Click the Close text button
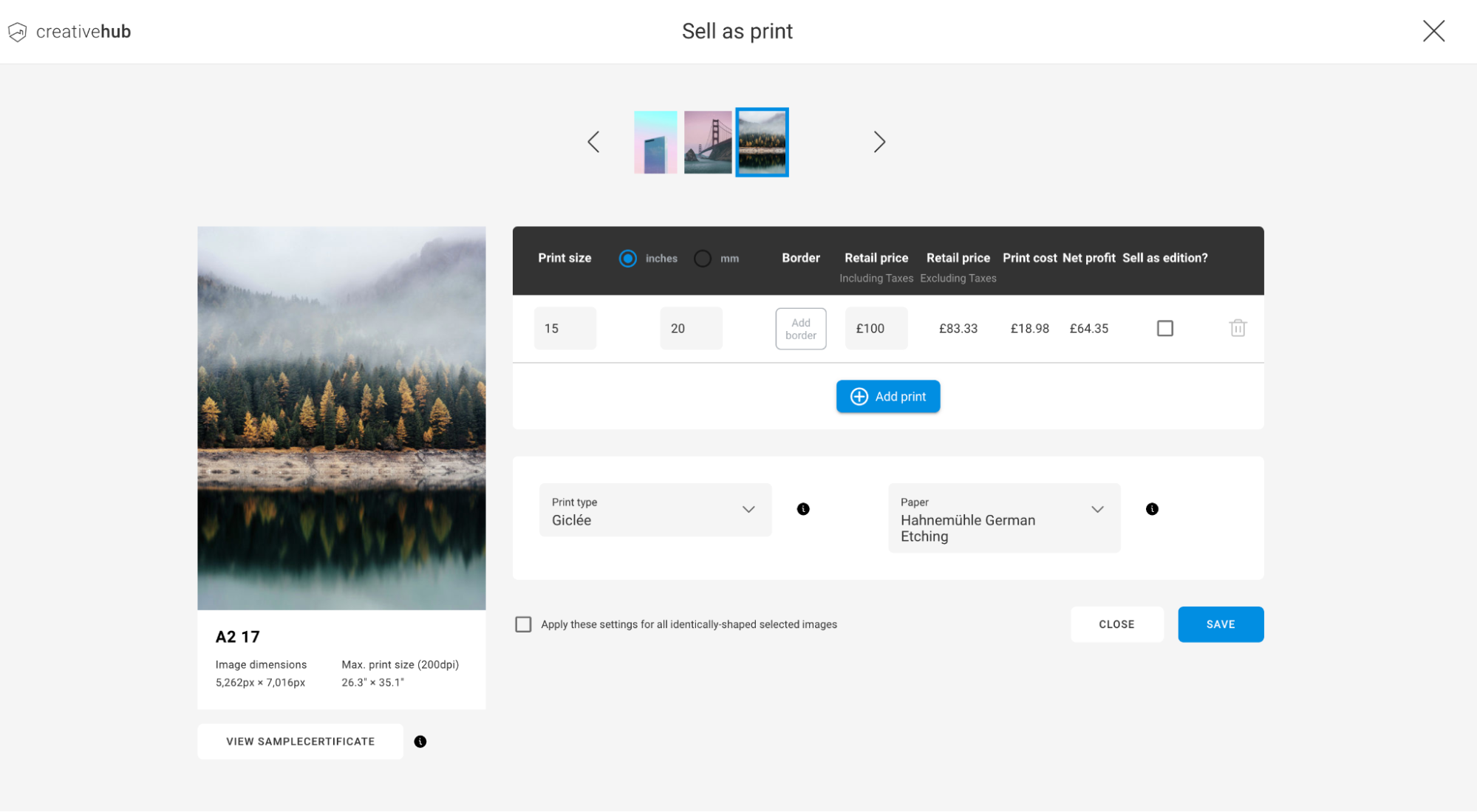 [1116, 624]
